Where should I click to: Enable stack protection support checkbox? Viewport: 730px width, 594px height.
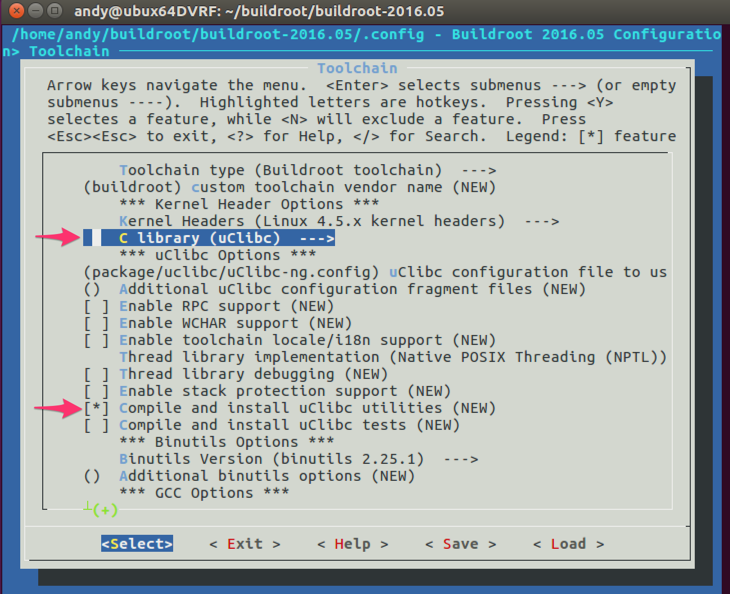point(96,391)
